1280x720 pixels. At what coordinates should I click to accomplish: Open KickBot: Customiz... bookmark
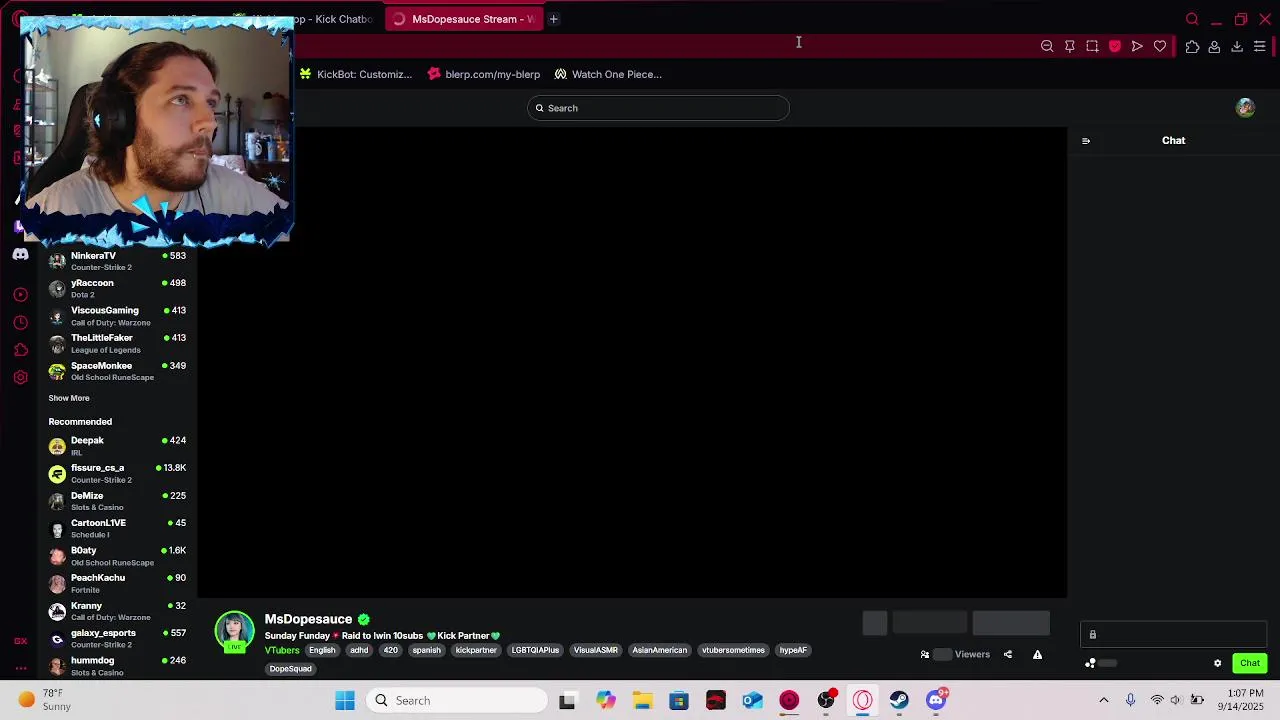coord(356,74)
